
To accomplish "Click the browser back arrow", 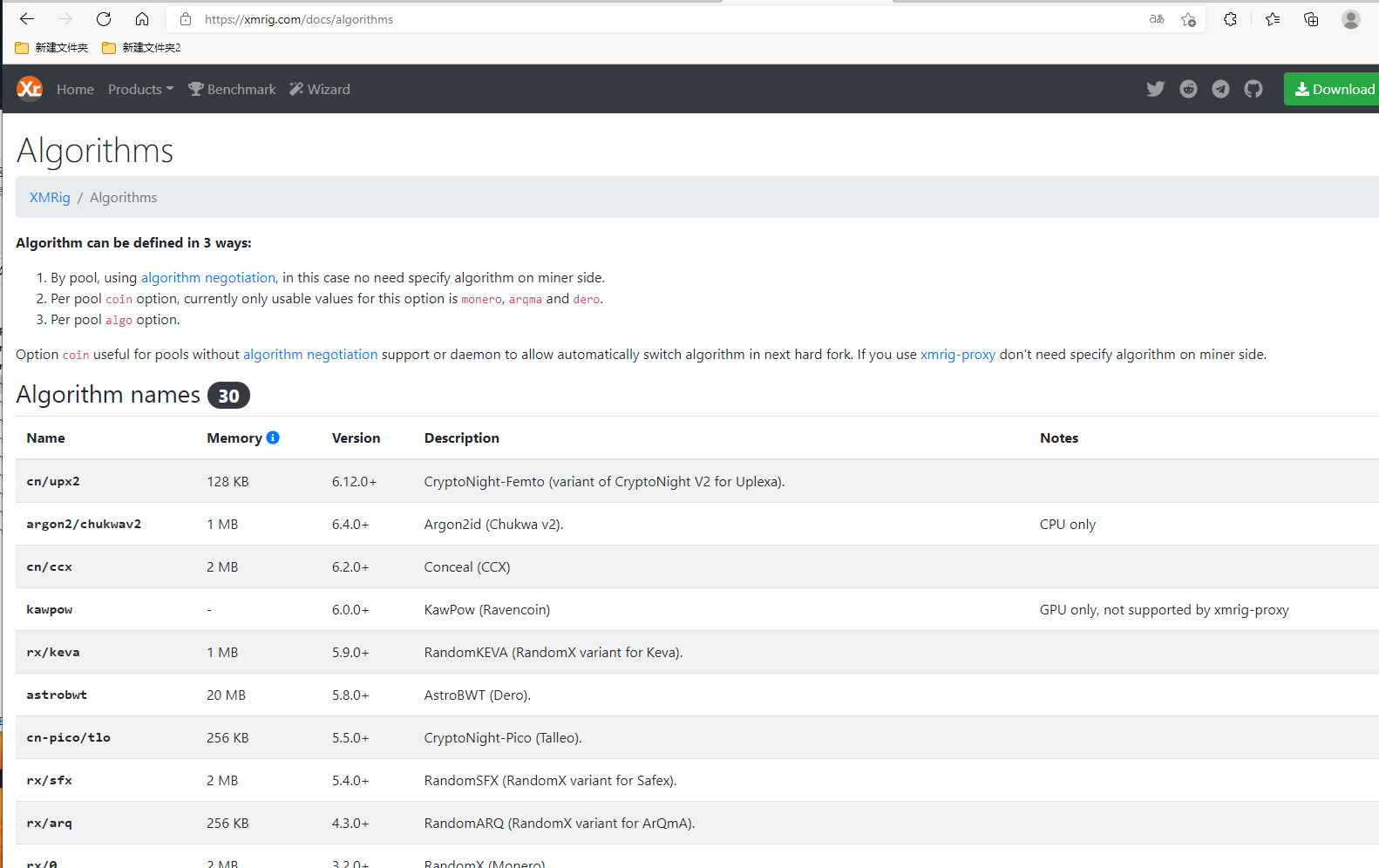I will coord(27,19).
